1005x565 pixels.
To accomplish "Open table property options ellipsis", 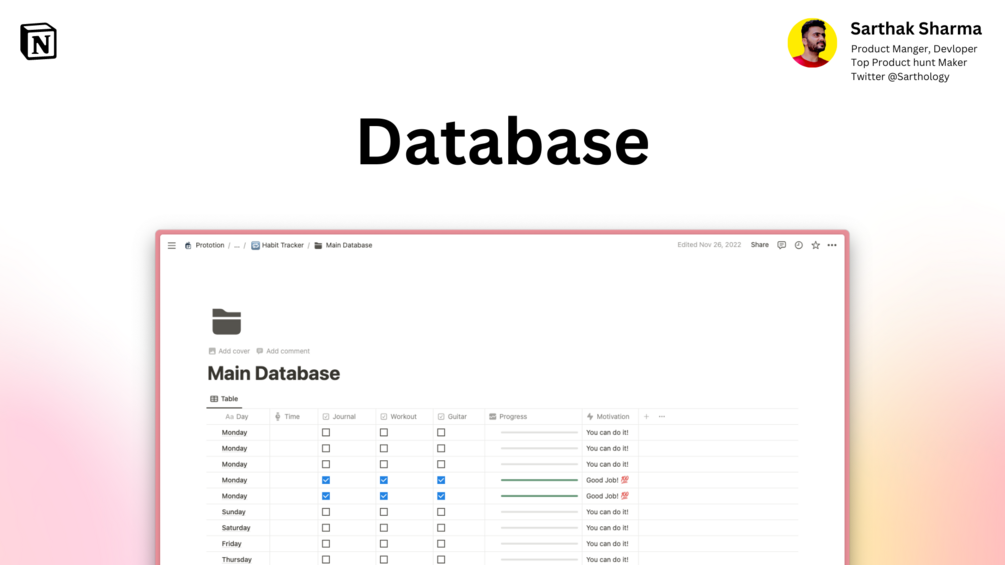I will pos(662,416).
